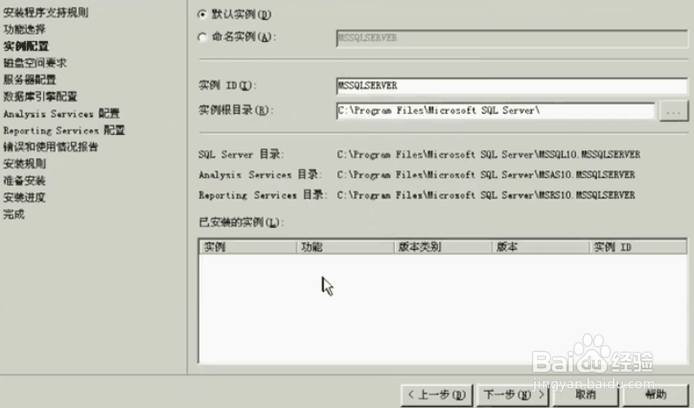Open the browse (...) button for root directory

[674, 111]
